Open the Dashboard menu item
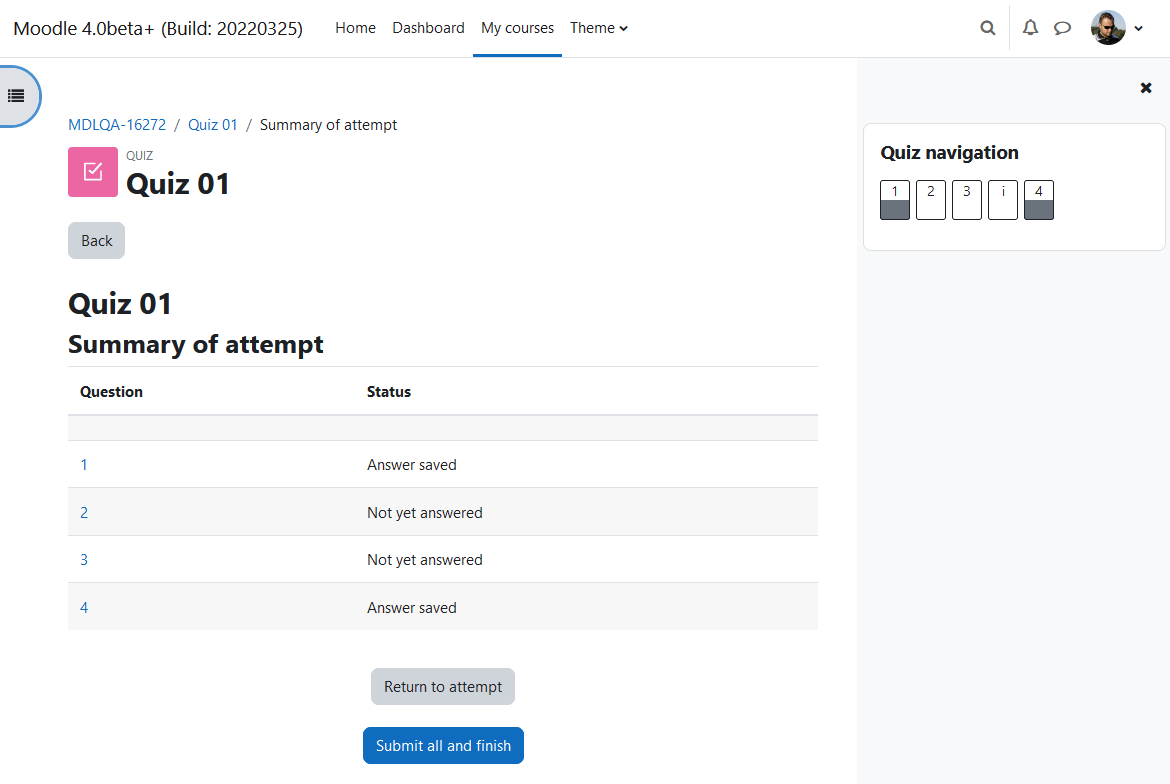 click(x=428, y=28)
